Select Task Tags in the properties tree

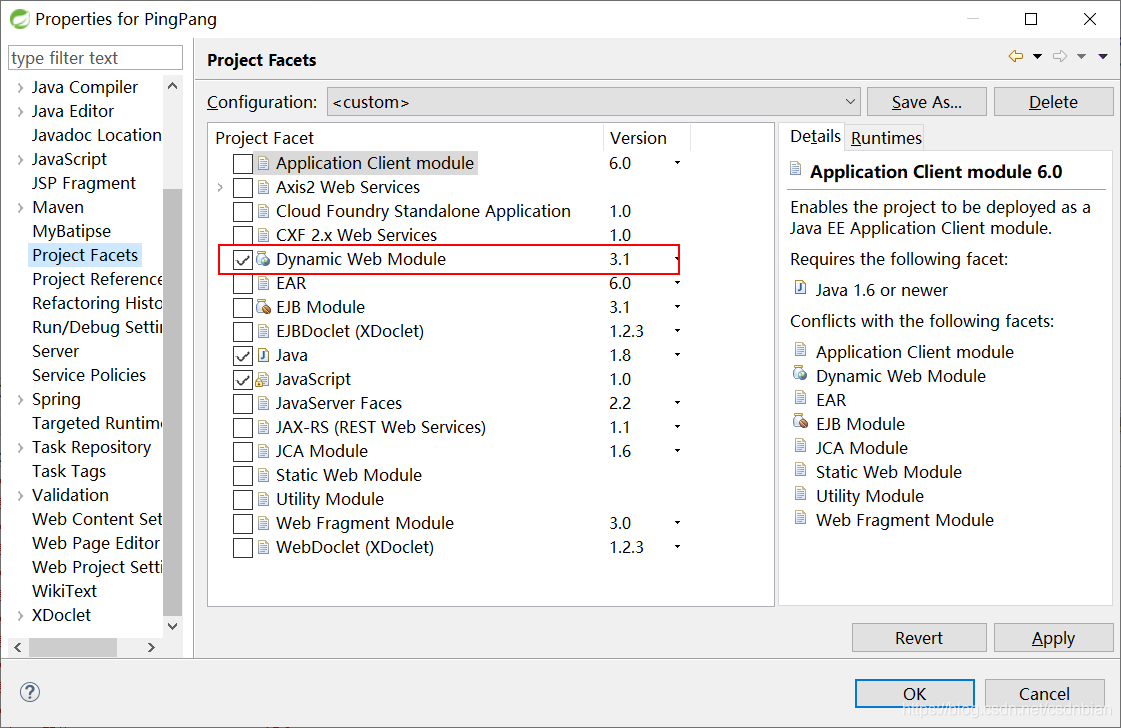tap(69, 471)
